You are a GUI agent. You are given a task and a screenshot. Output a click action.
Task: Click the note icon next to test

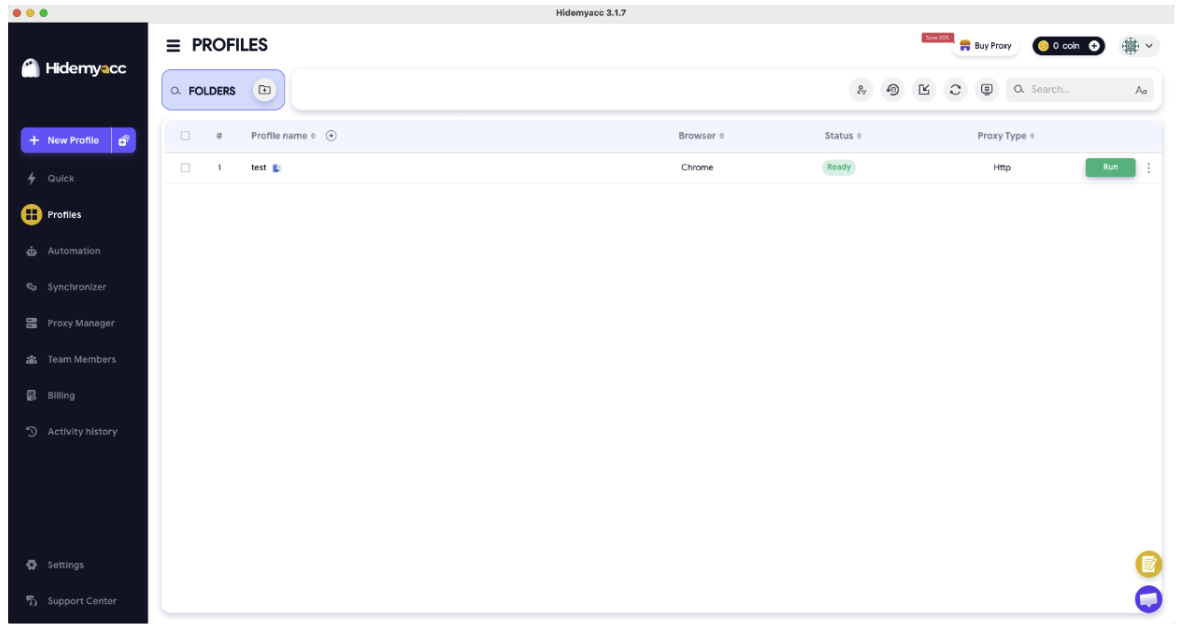[276, 168]
